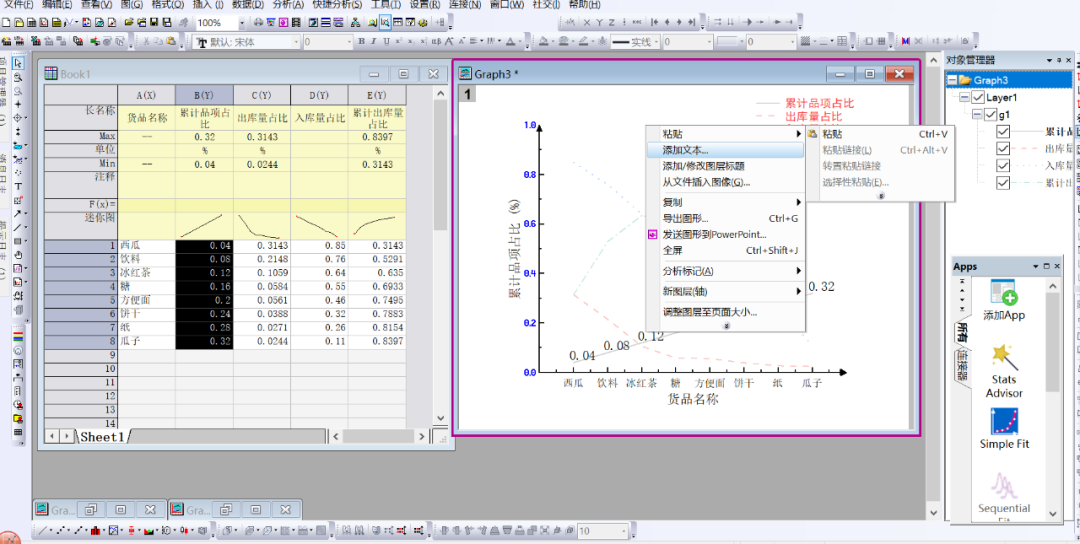Image resolution: width=1080 pixels, height=544 pixels.
Task: Choose 添加文本... from context menu
Action: tap(725, 149)
